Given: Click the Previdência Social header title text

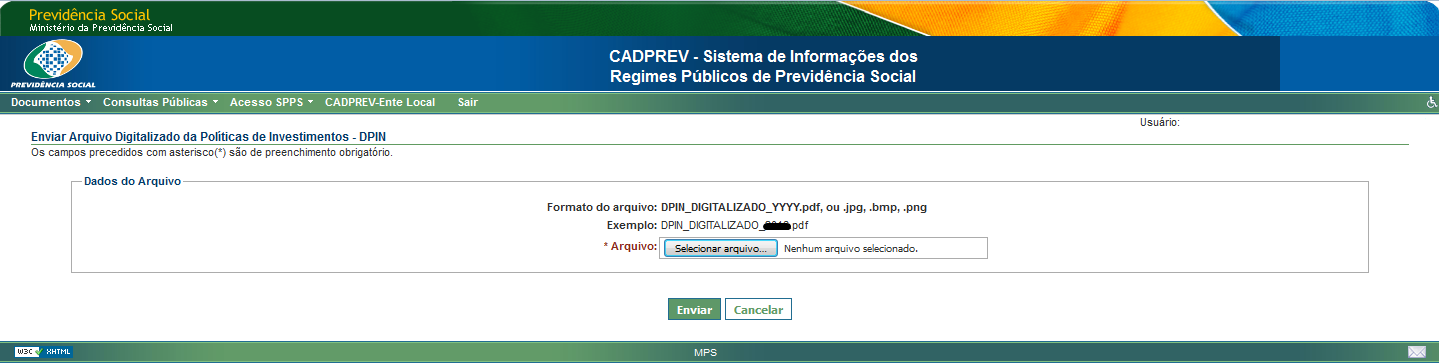Looking at the screenshot, I should pyautogui.click(x=90, y=15).
